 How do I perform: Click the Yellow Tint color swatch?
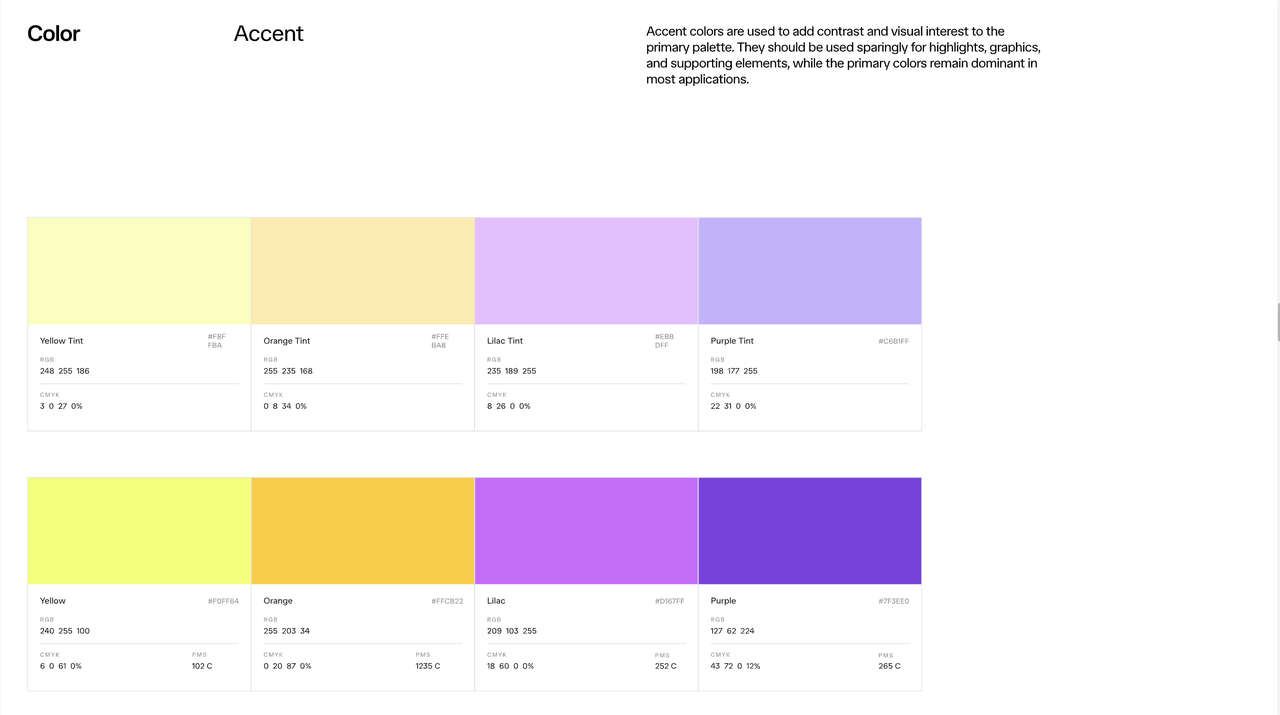(139, 271)
